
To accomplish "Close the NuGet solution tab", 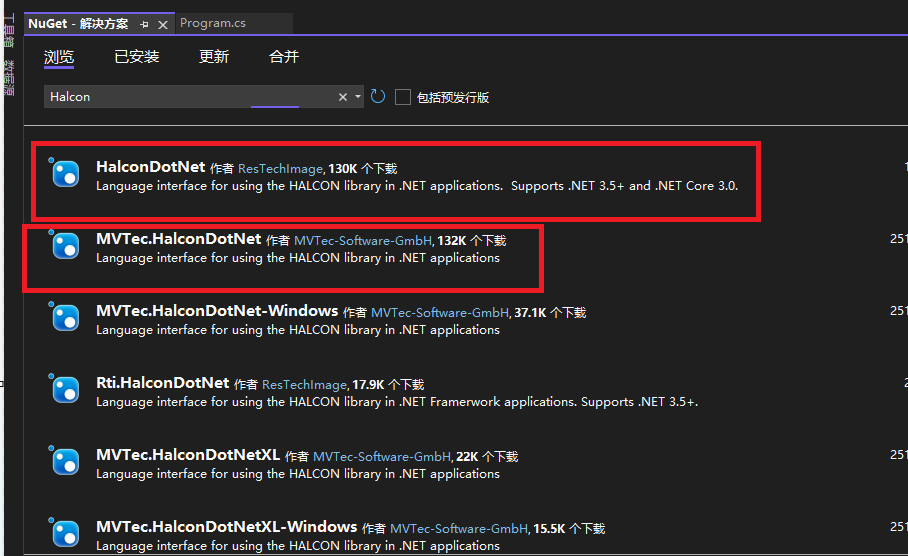I will point(163,24).
